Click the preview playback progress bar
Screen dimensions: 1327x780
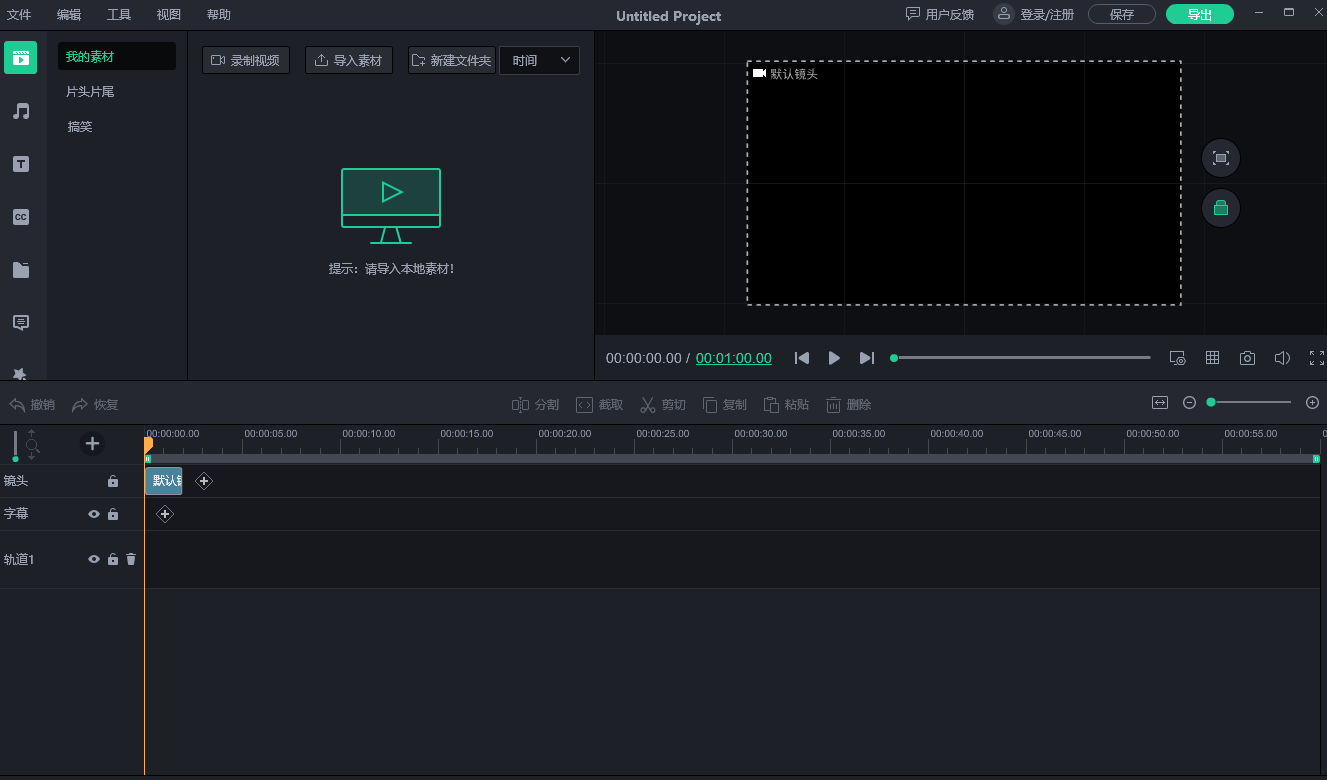click(x=1021, y=358)
